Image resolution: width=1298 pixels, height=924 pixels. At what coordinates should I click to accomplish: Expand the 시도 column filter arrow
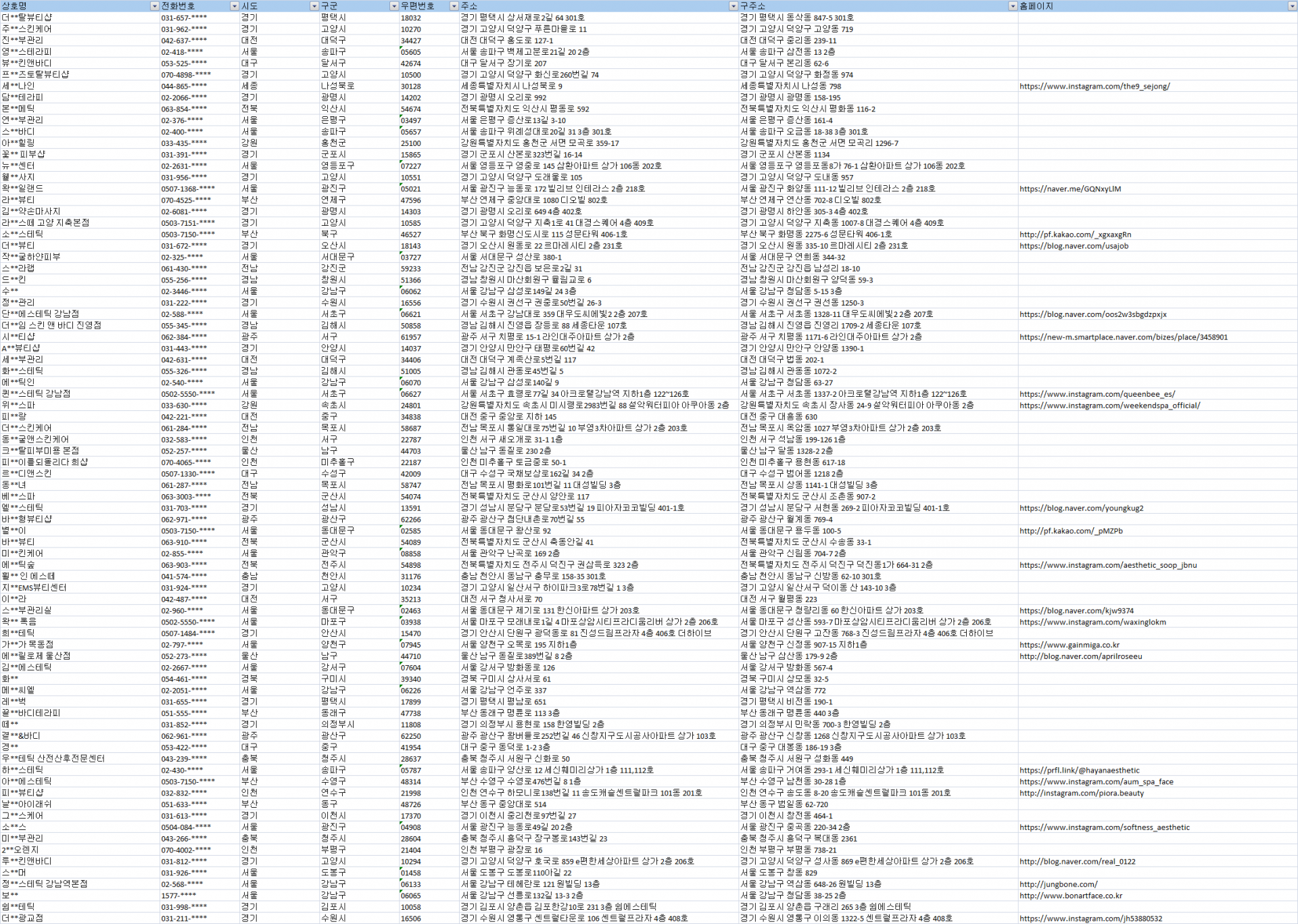pos(314,6)
